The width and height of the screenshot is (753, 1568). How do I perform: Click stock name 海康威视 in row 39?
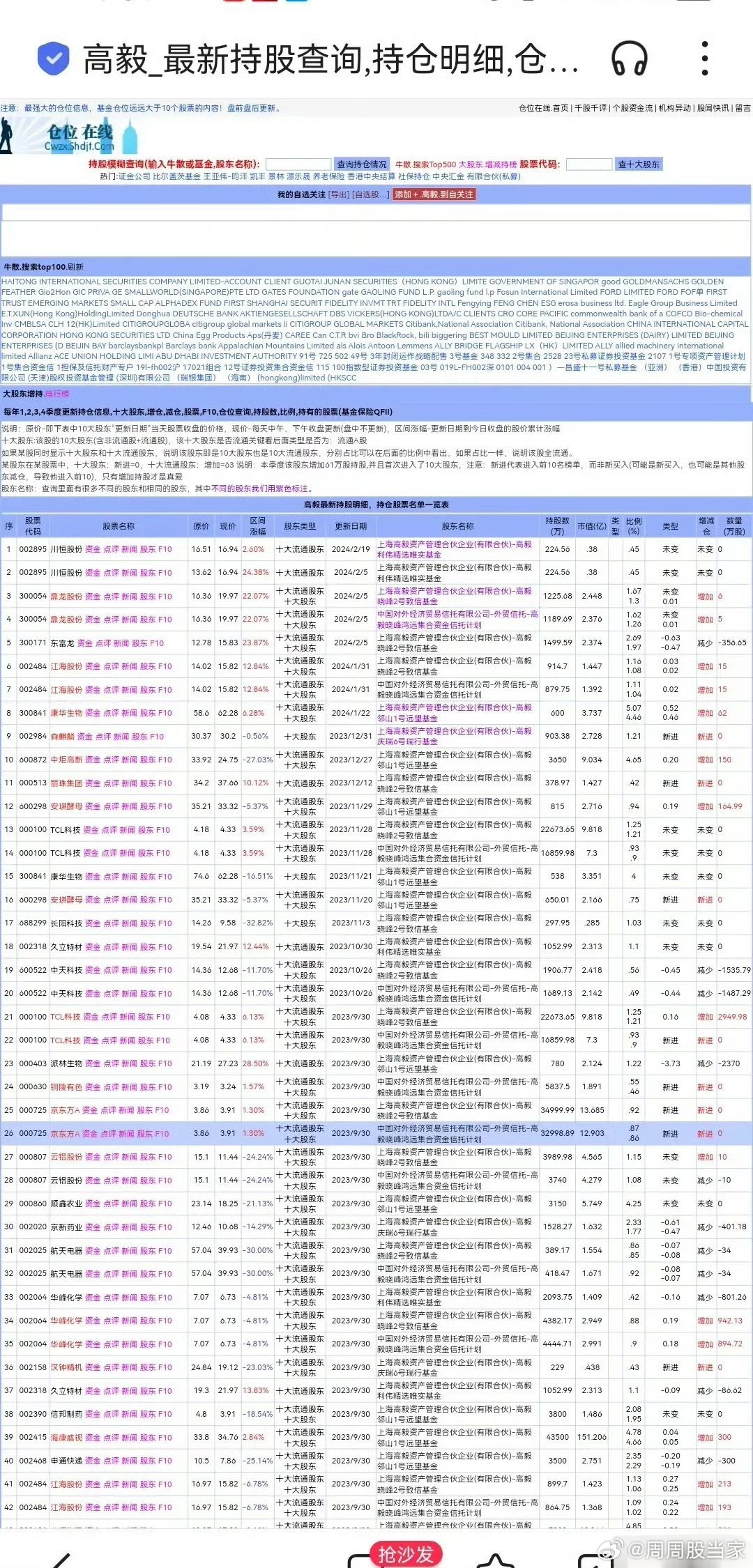(x=66, y=1437)
